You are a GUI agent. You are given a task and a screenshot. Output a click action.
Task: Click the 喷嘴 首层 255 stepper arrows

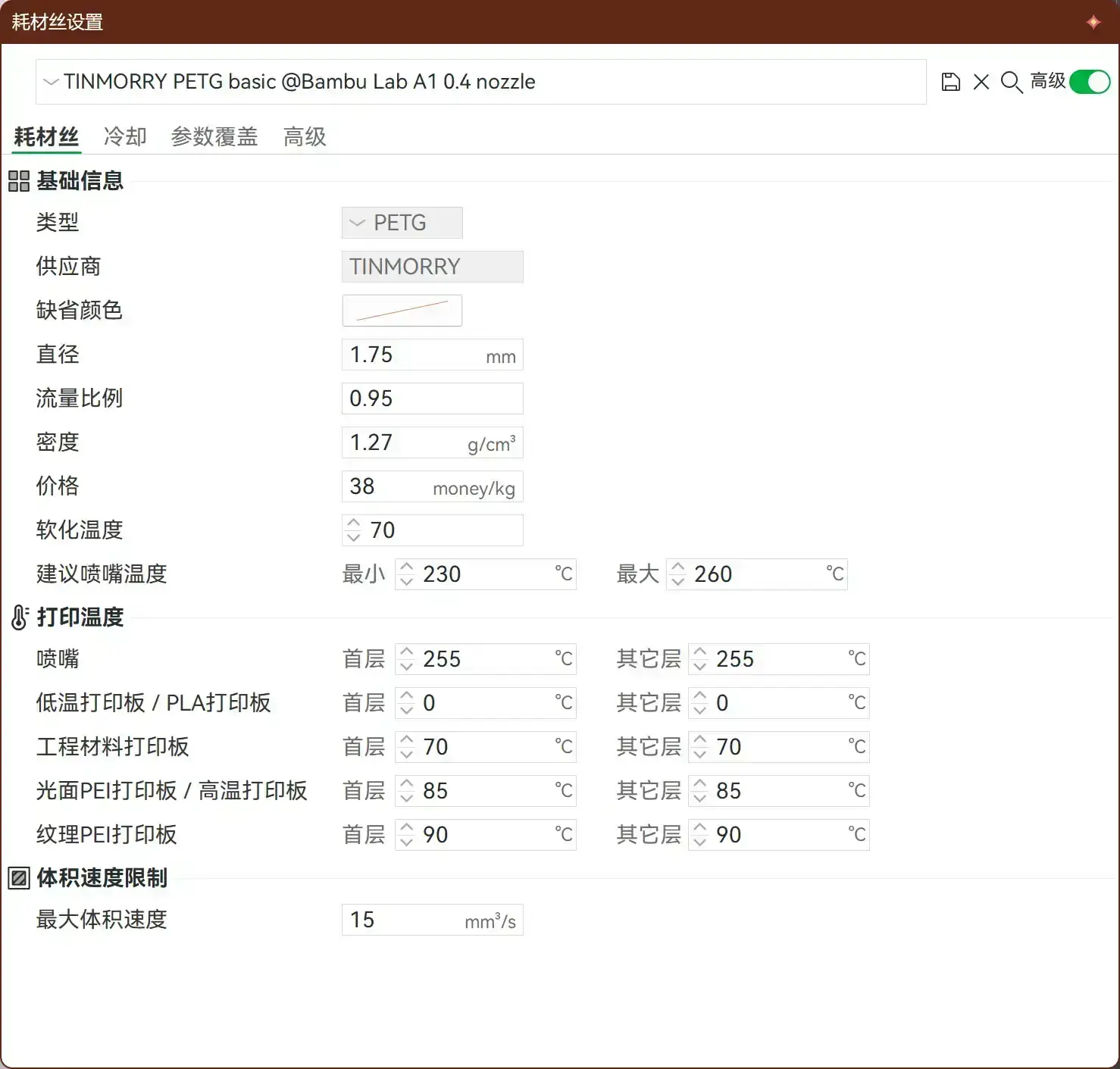(407, 659)
